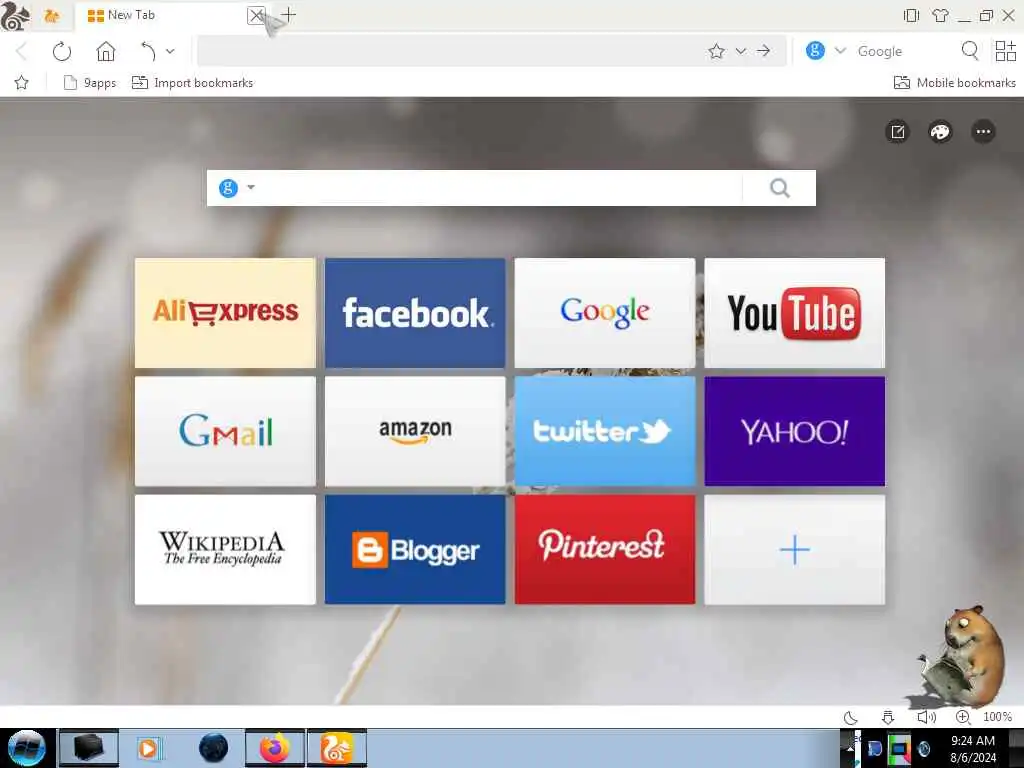Image resolution: width=1024 pixels, height=768 pixels.
Task: Open the orange UC pinned tab
Action: pyautogui.click(x=52, y=16)
